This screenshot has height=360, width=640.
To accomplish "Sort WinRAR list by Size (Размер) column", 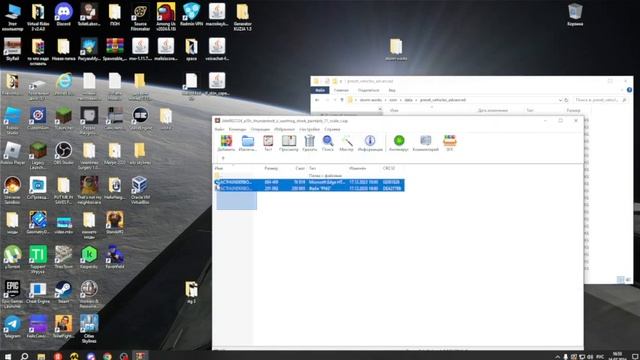I will (x=271, y=168).
